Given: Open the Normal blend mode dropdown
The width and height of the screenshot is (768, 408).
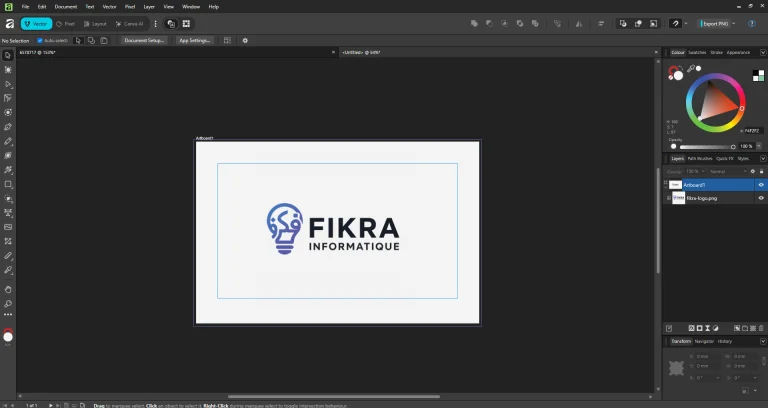Looking at the screenshot, I should click(728, 171).
